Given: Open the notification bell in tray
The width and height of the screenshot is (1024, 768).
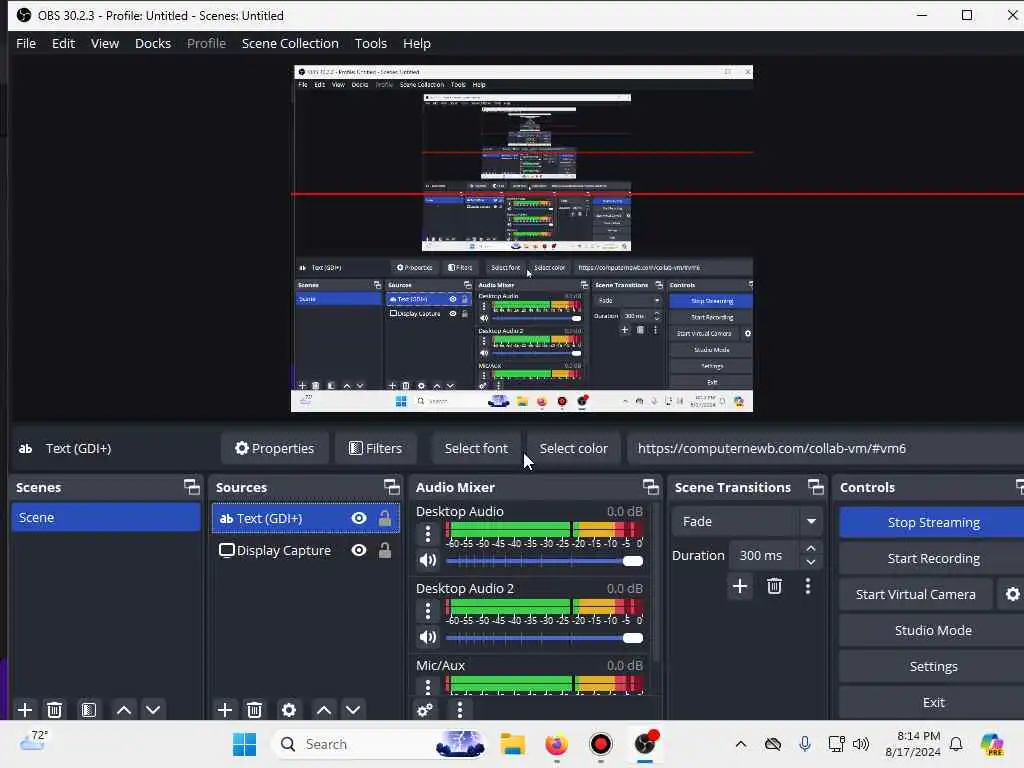Looking at the screenshot, I should pos(956,744).
